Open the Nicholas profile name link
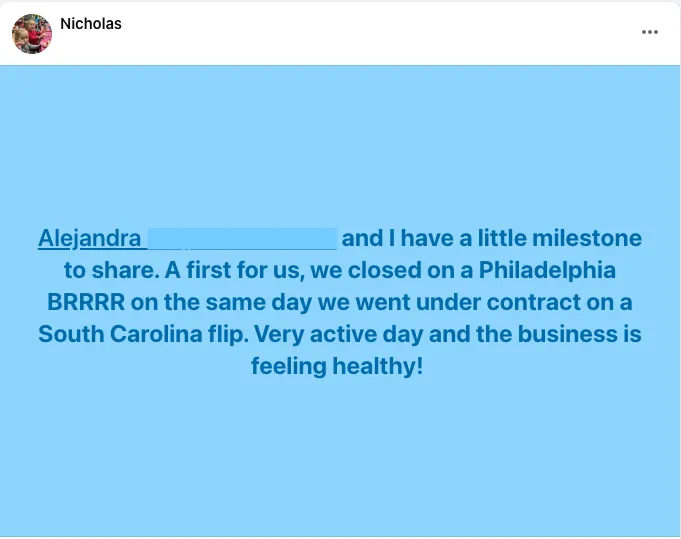 tap(91, 24)
